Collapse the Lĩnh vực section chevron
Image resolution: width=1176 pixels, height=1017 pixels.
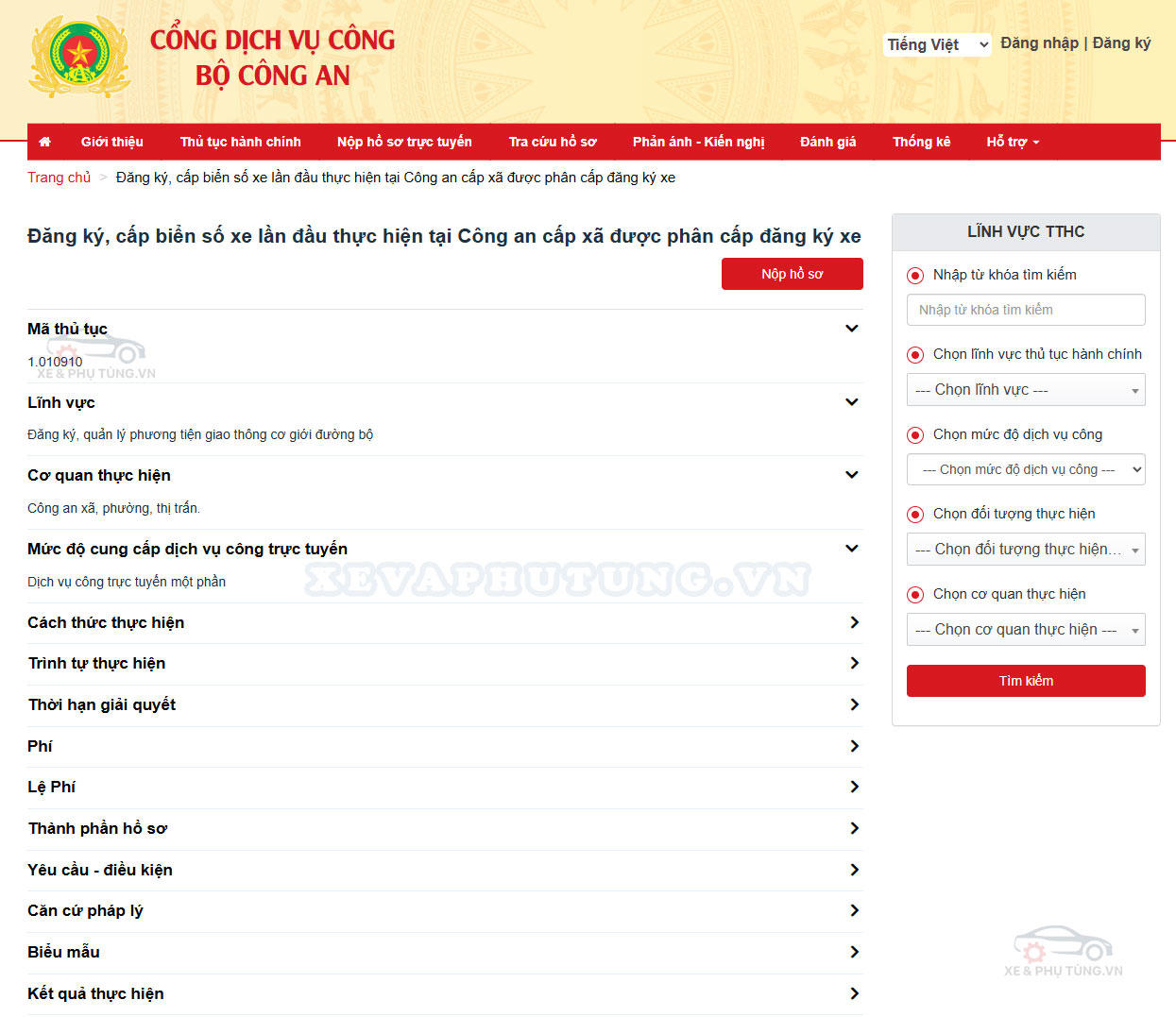852,402
